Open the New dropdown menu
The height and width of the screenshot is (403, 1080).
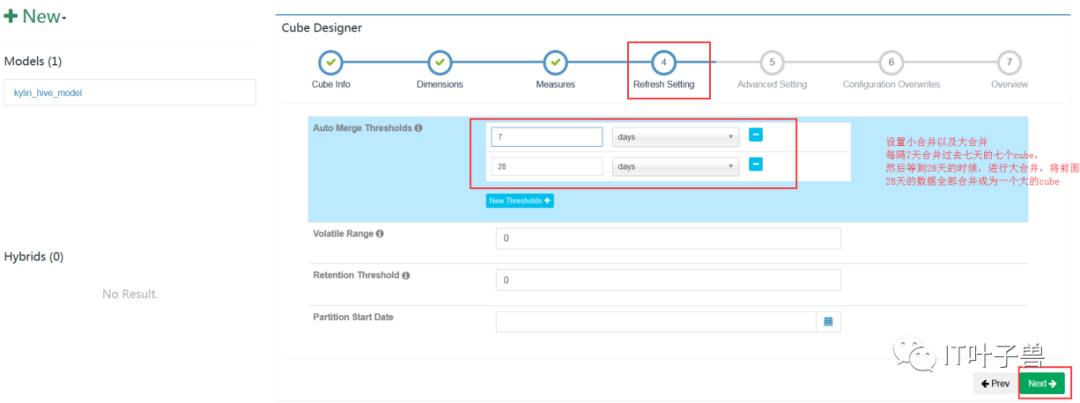click(x=35, y=17)
